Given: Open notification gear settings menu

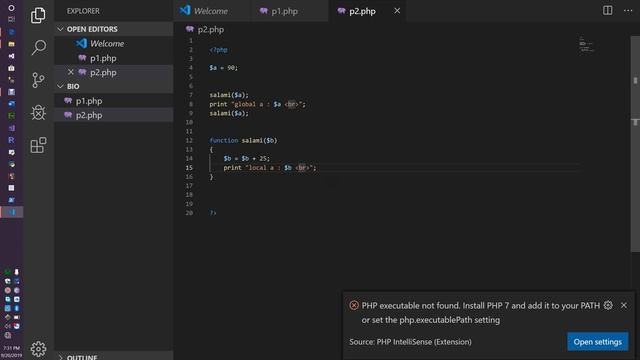Looking at the screenshot, I should 608,305.
